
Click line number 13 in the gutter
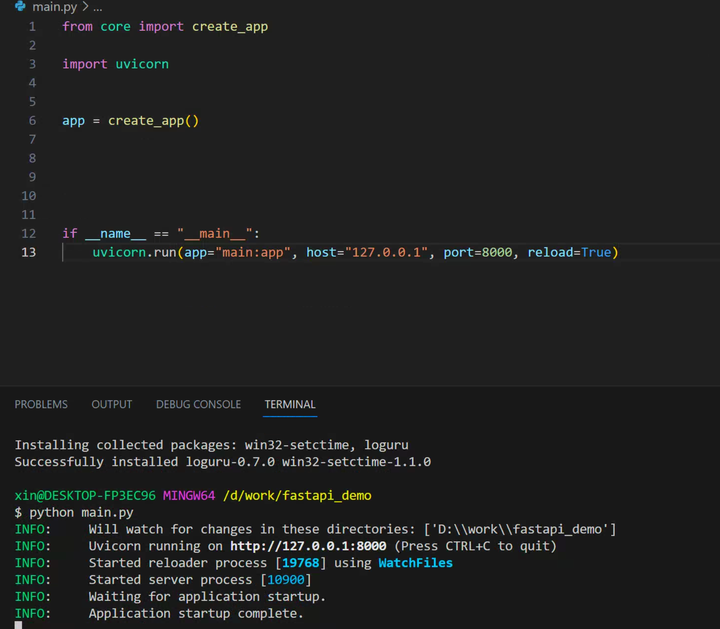tap(28, 253)
